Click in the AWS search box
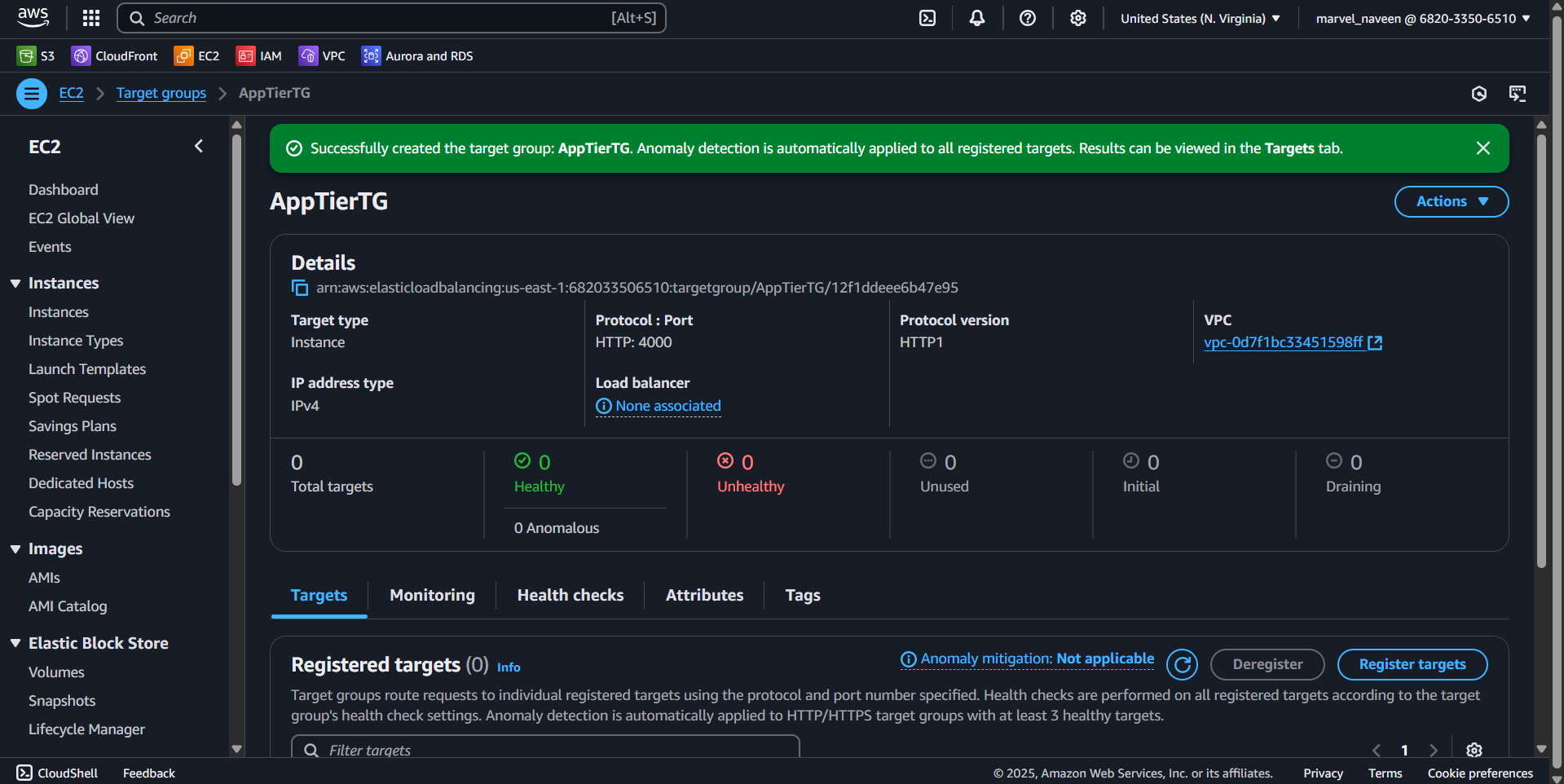Image resolution: width=1564 pixels, height=784 pixels. 391,18
